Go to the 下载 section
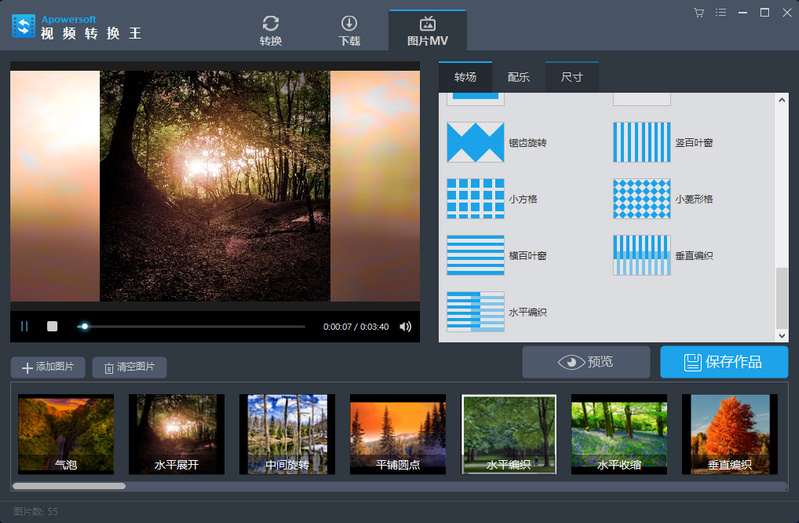The height and width of the screenshot is (523, 799). [349, 31]
